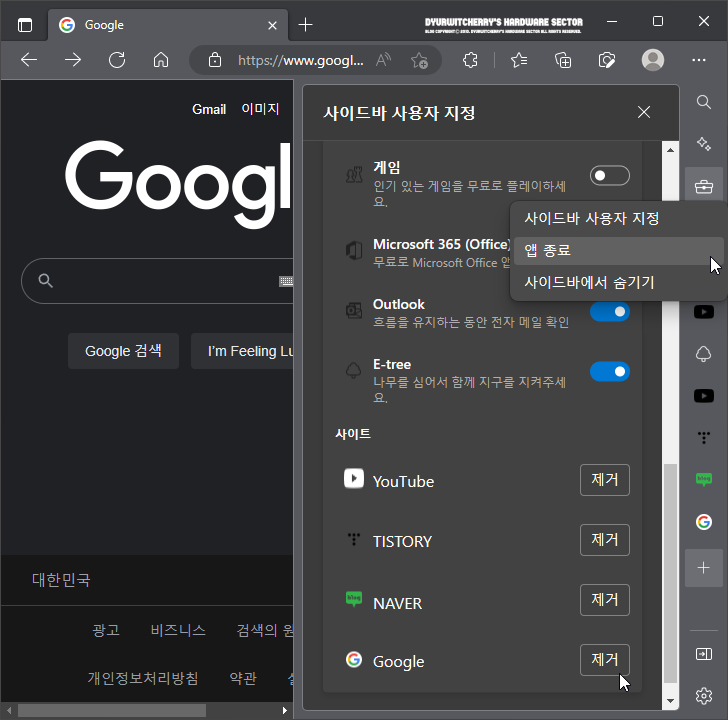Image resolution: width=728 pixels, height=720 pixels.
Task: Choose 앱 종료 from the context menu
Action: [x=618, y=251]
